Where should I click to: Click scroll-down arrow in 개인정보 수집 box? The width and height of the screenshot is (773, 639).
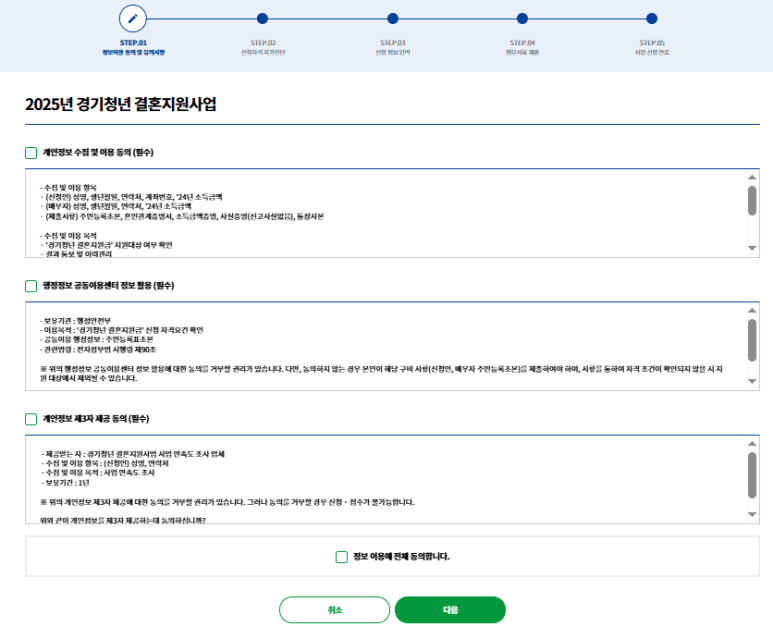752,248
